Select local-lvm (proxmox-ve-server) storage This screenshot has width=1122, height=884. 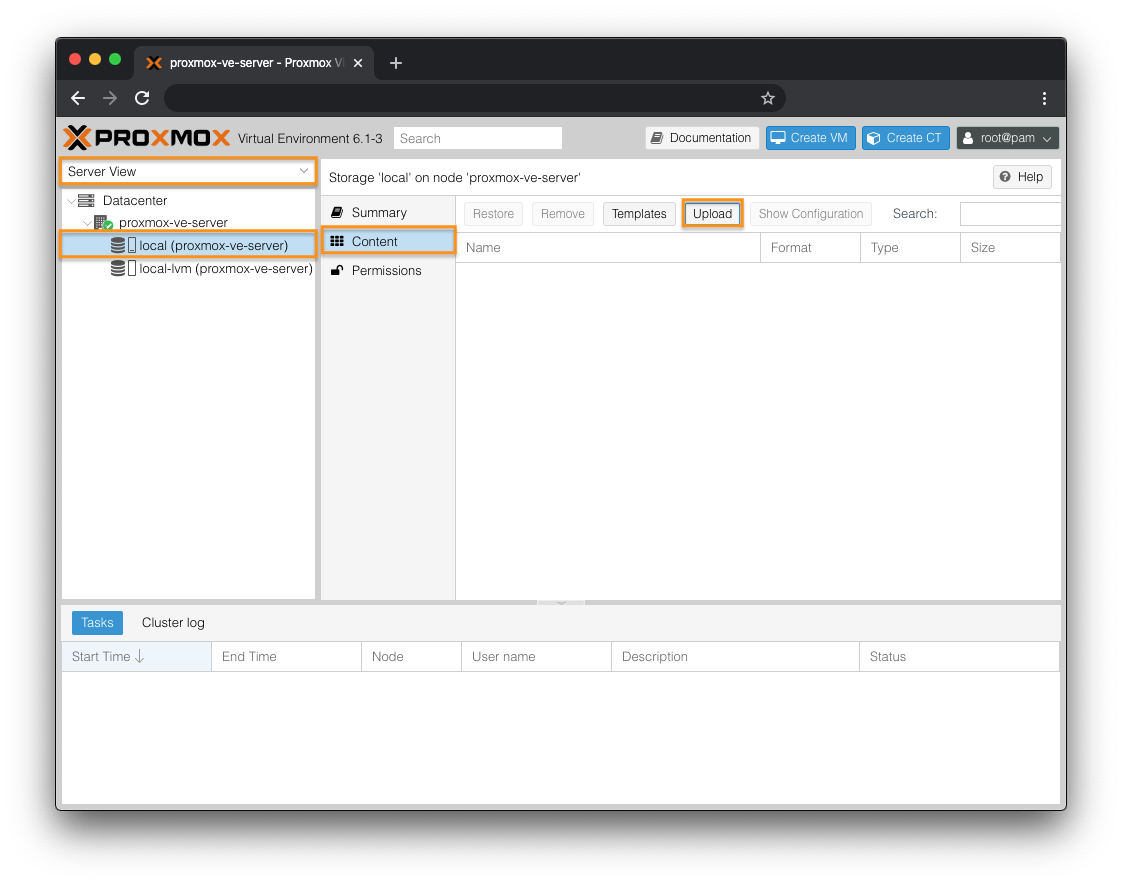pos(188,268)
